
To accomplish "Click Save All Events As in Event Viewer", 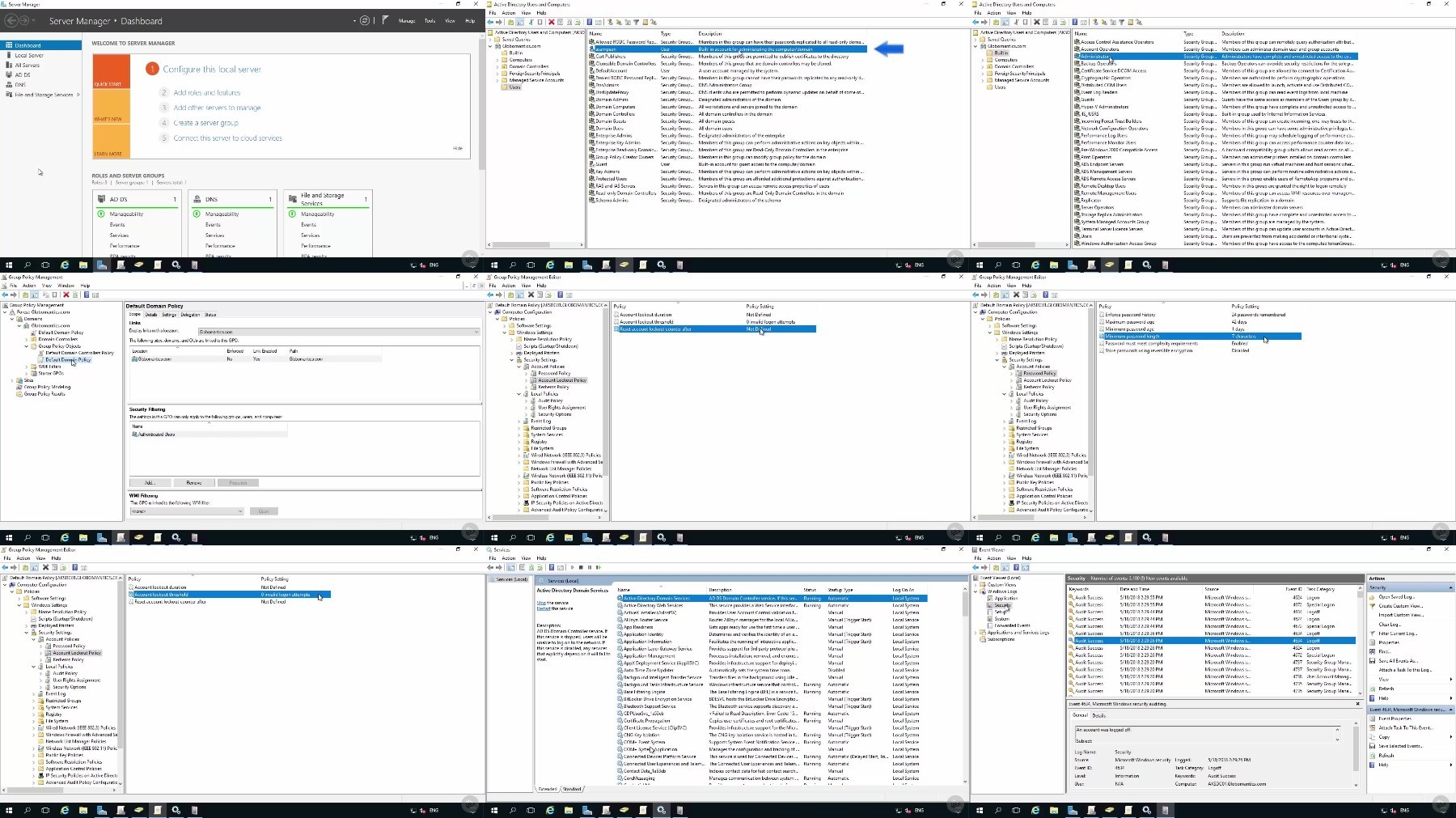I will coord(1396,660).
